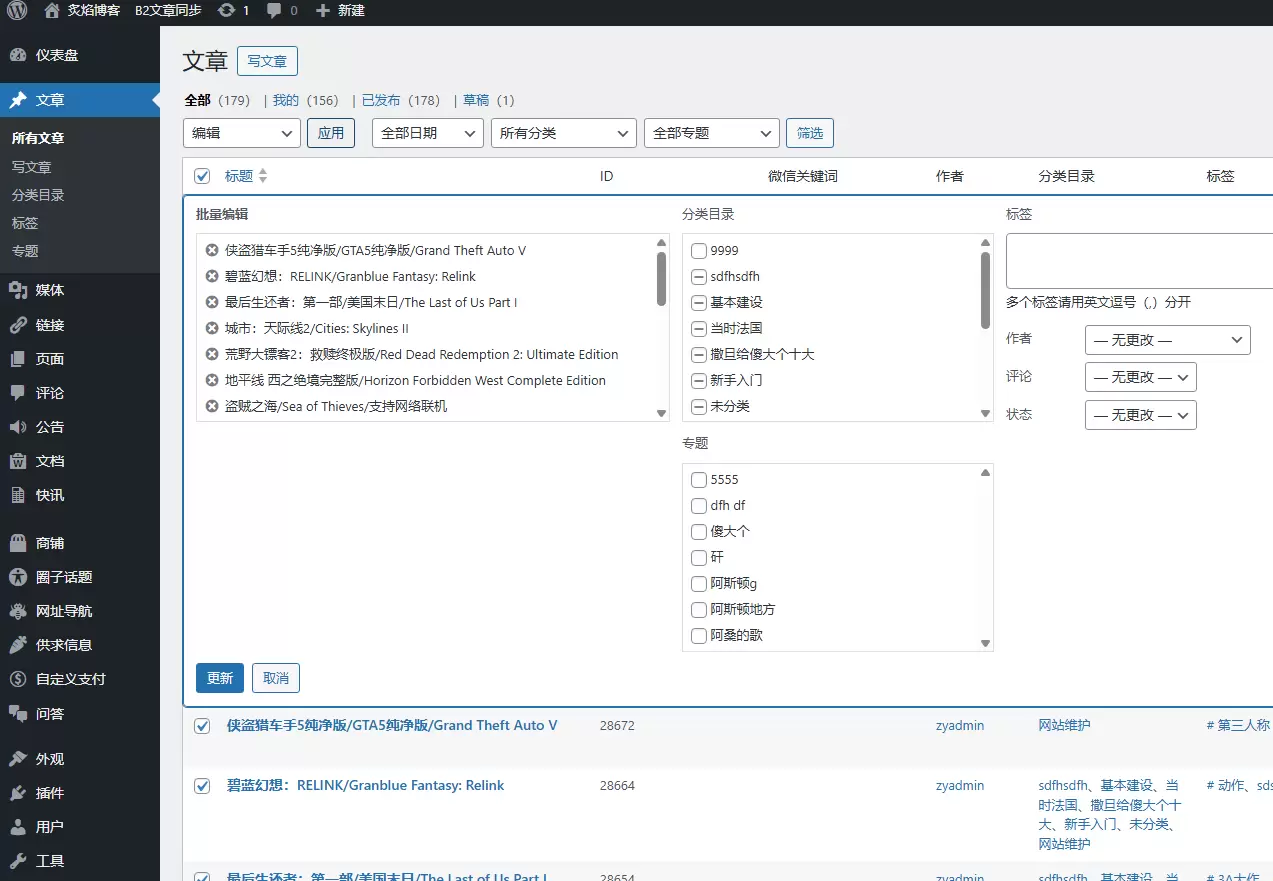Screen dimensions: 1273x881
Task: Open the 状态 no-change dropdown
Action: 1141,415
